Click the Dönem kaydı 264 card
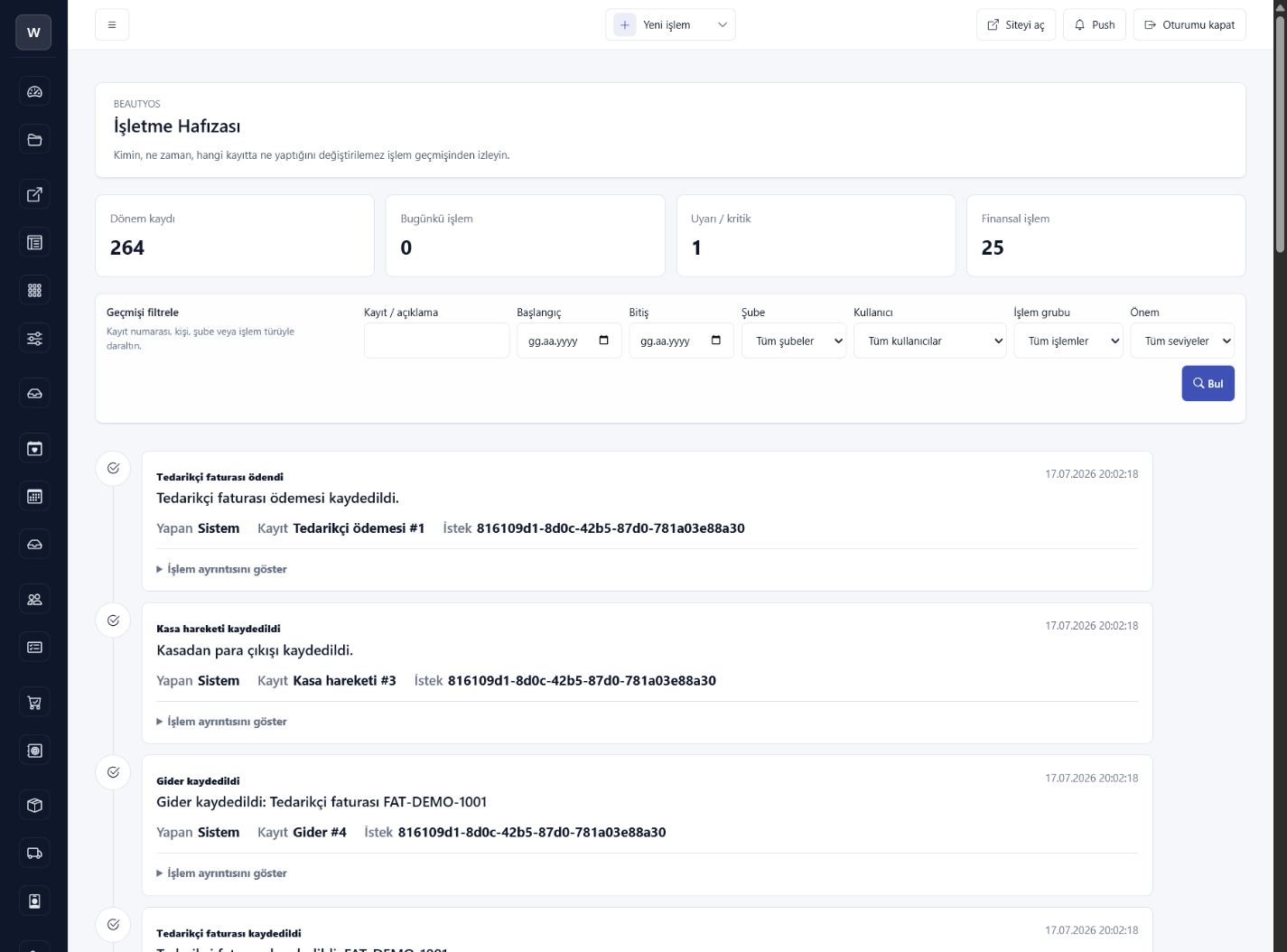Image resolution: width=1287 pixels, height=952 pixels. point(235,236)
